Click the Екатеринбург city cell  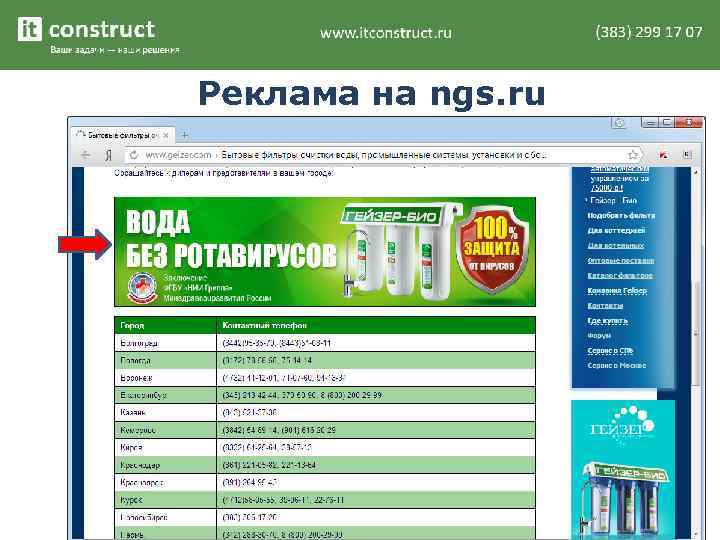[x=165, y=395]
